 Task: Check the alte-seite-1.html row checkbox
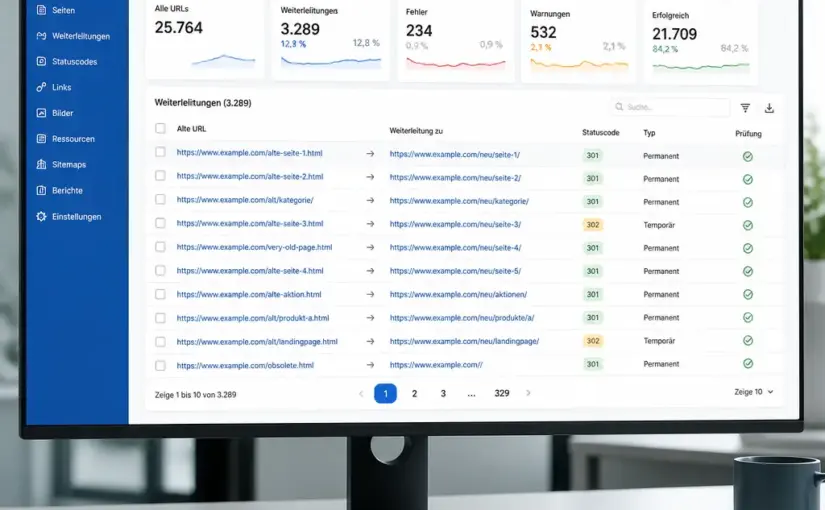click(160, 152)
